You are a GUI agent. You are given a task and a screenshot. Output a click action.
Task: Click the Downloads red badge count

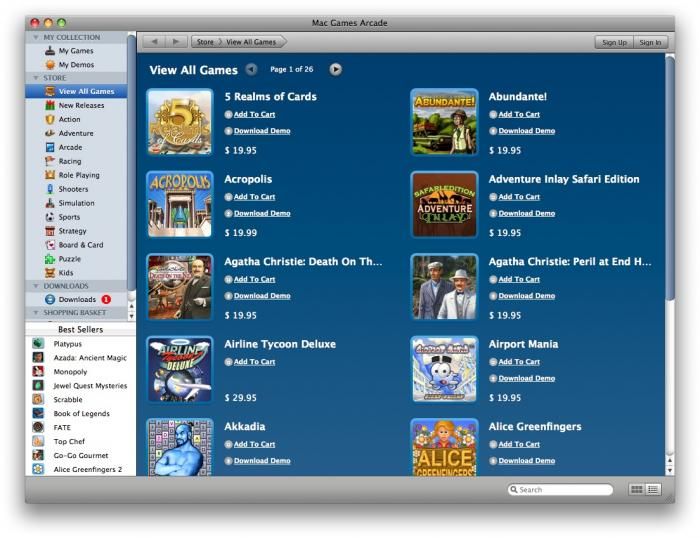(x=106, y=299)
